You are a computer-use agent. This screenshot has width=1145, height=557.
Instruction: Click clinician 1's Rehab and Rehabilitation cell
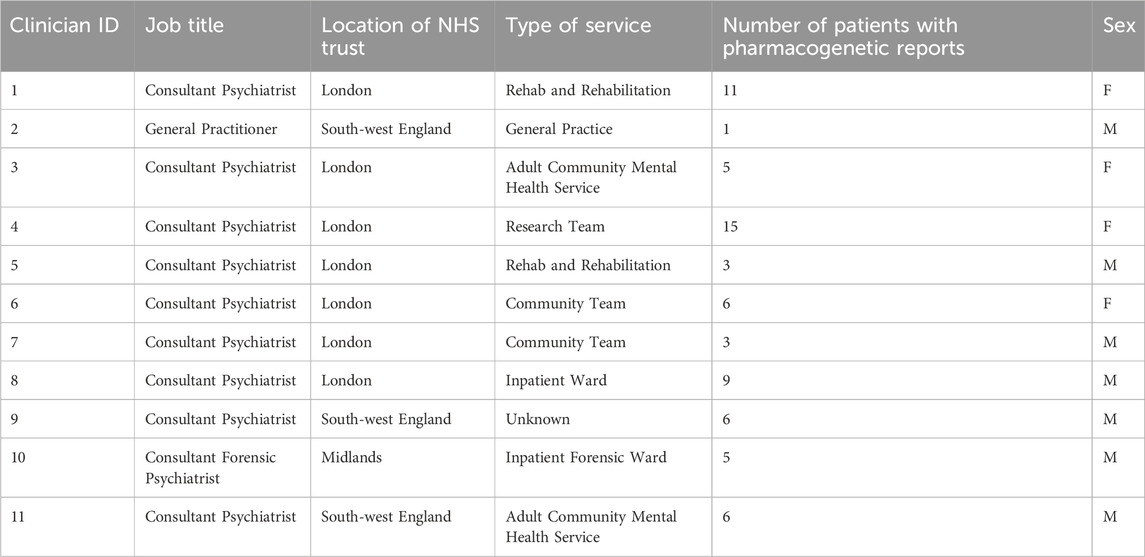[588, 91]
